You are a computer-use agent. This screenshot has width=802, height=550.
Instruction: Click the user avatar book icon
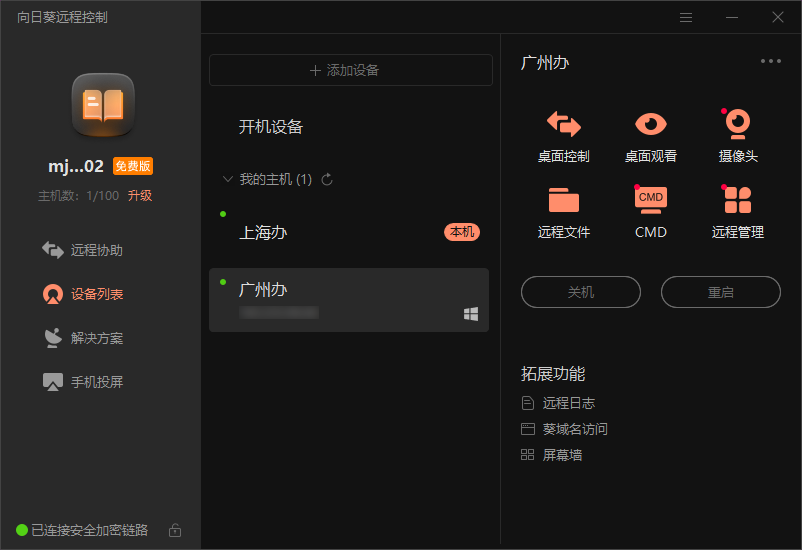click(102, 105)
